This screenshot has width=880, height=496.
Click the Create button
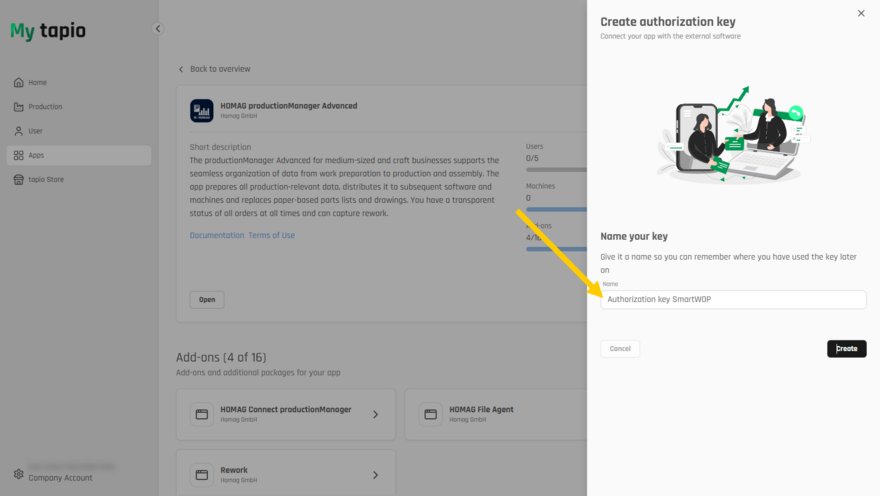(x=846, y=348)
